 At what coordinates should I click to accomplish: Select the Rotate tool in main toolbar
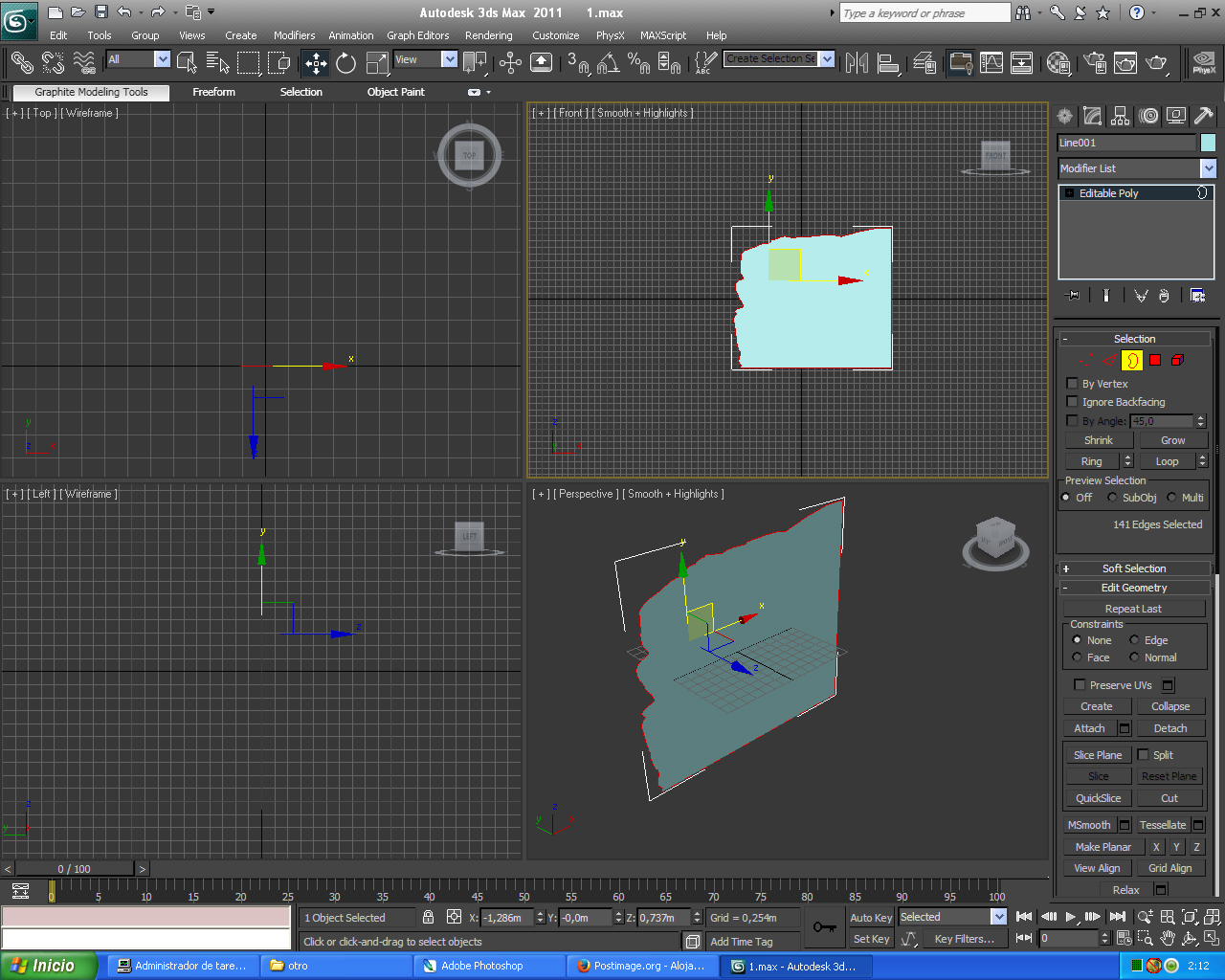tap(345, 63)
